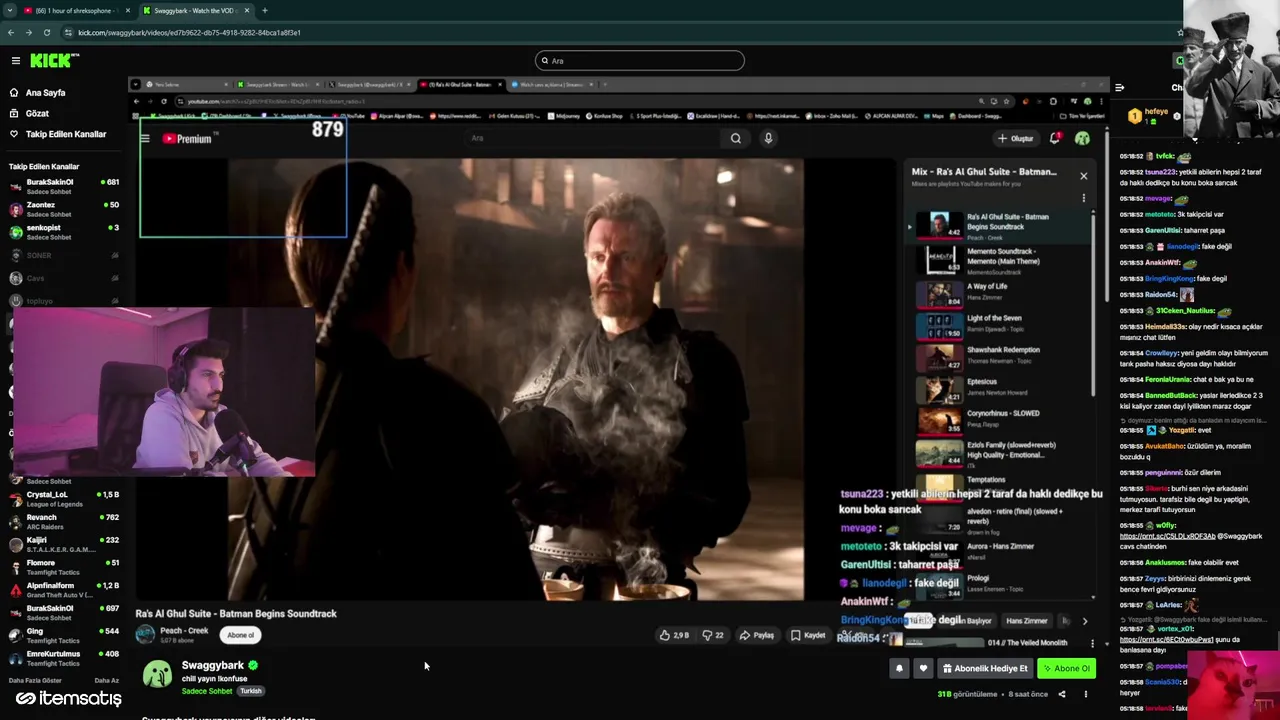Open Revanch ARC Raiders channel
Screen dimensions: 1280x720
[x=63, y=521]
